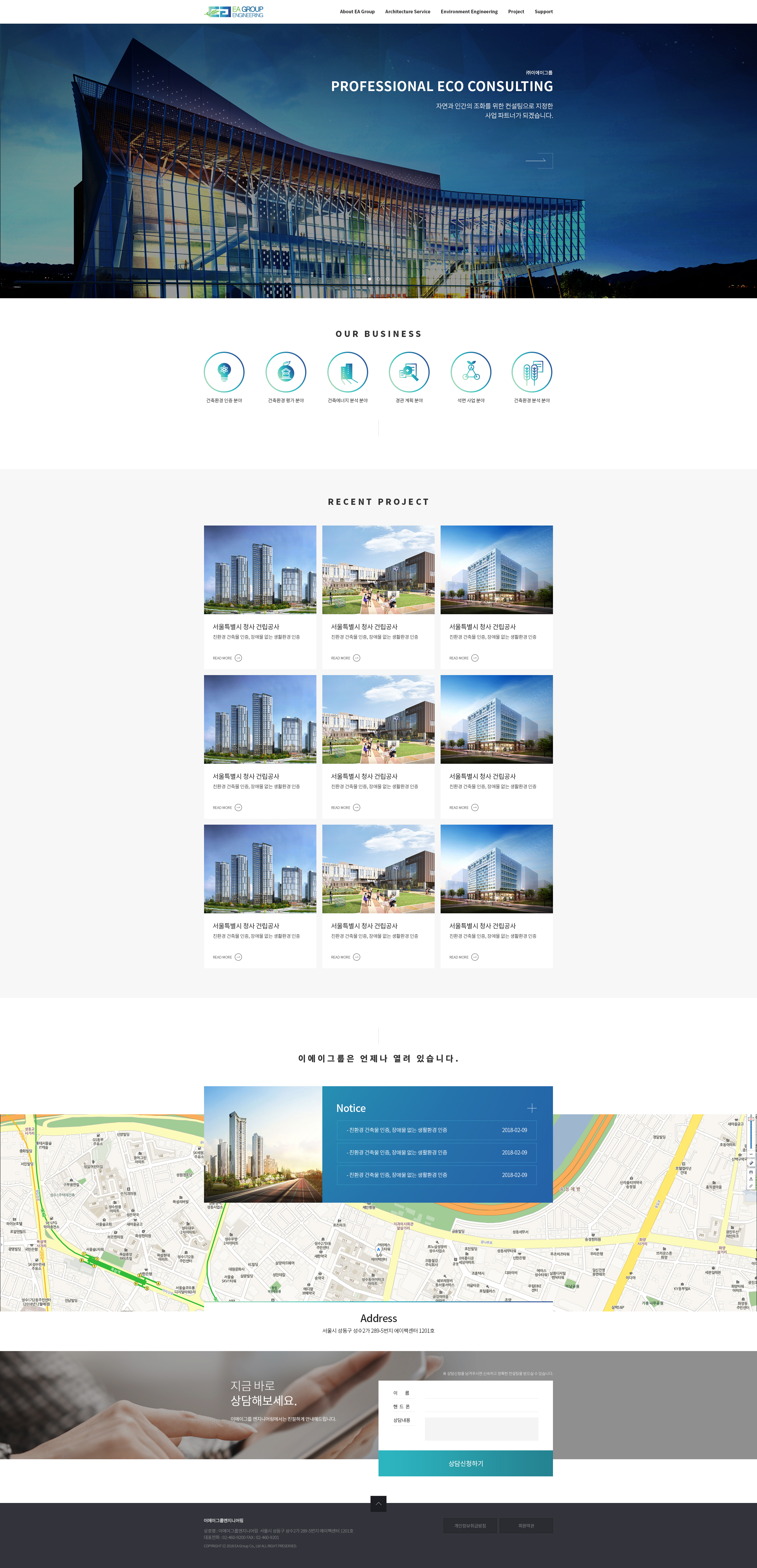Select the second hero carousel dot
The height and width of the screenshot is (1568, 757).
pyautogui.click(x=378, y=279)
